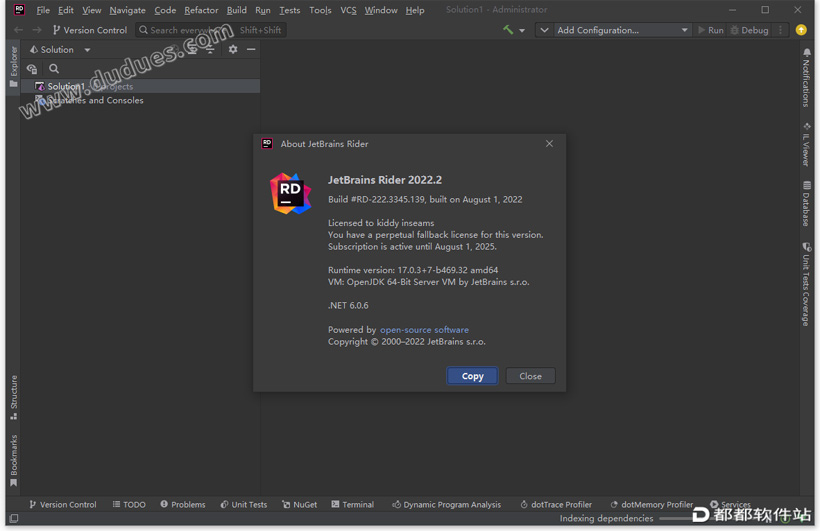
Task: Open the Add Configuration dropdown
Action: pos(622,30)
